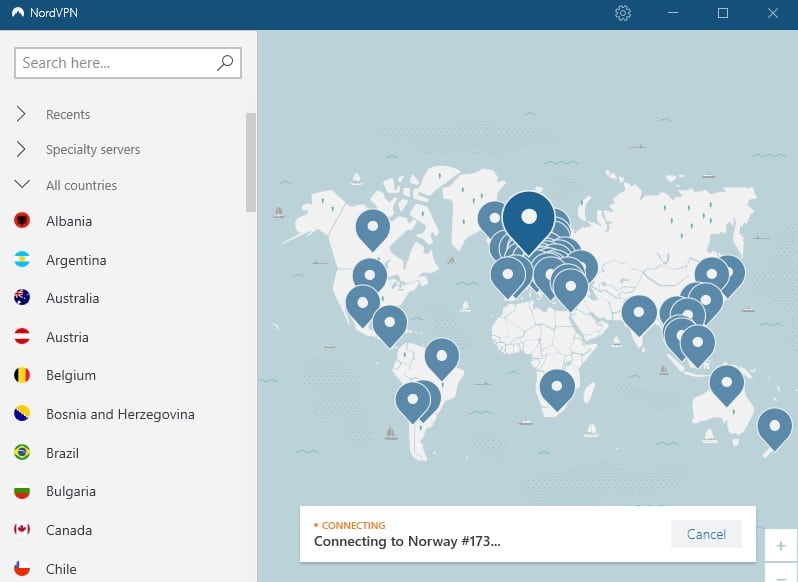Click the Canada flag icon
798x582 pixels.
click(x=22, y=530)
